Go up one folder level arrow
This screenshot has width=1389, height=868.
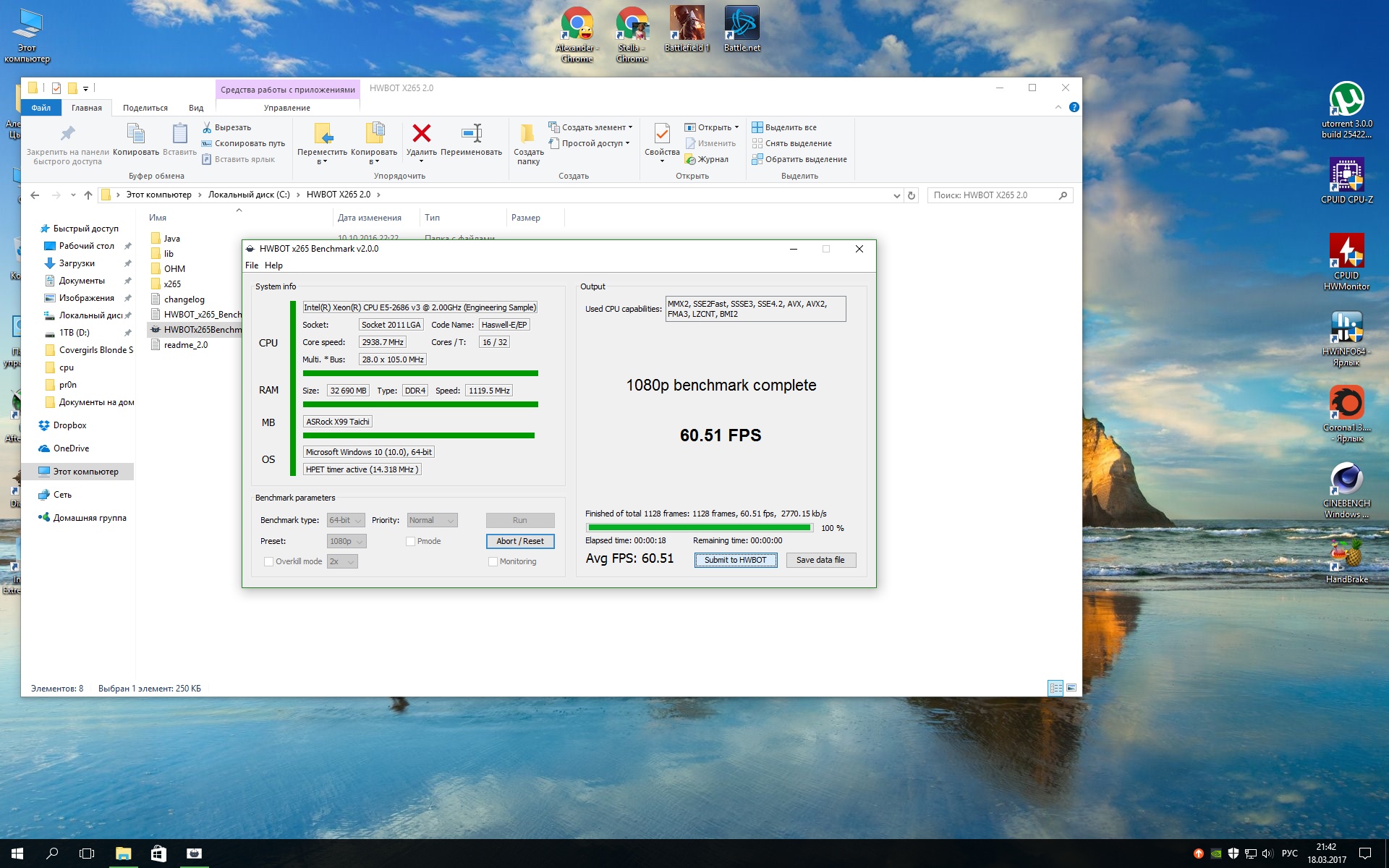(88, 195)
